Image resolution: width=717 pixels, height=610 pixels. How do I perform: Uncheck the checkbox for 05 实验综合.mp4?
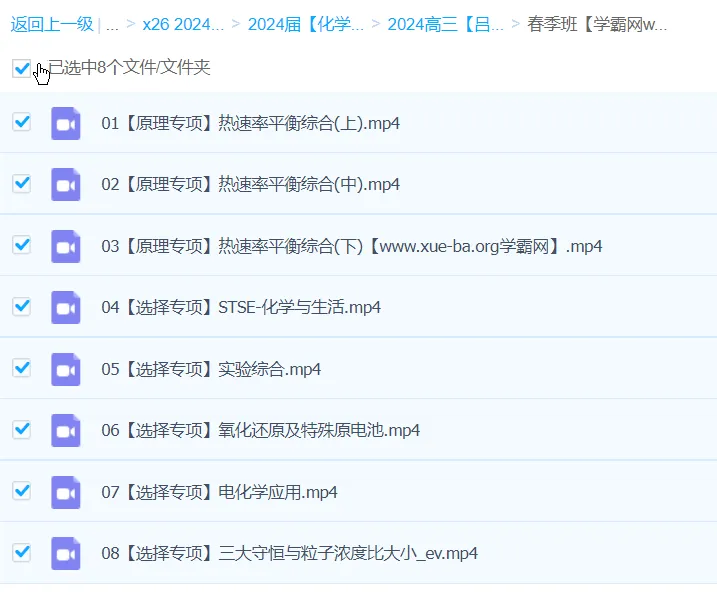pyautogui.click(x=21, y=368)
